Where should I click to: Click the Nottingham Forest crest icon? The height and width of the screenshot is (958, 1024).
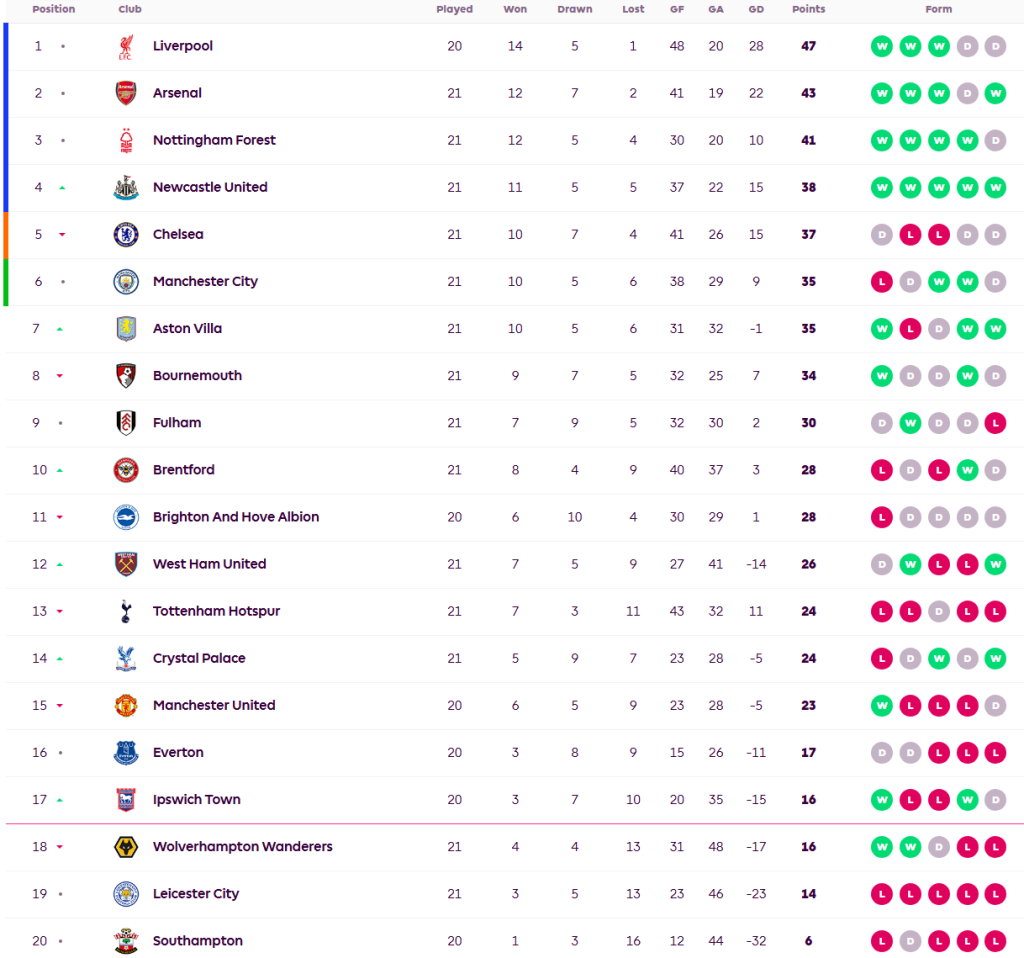coord(125,140)
